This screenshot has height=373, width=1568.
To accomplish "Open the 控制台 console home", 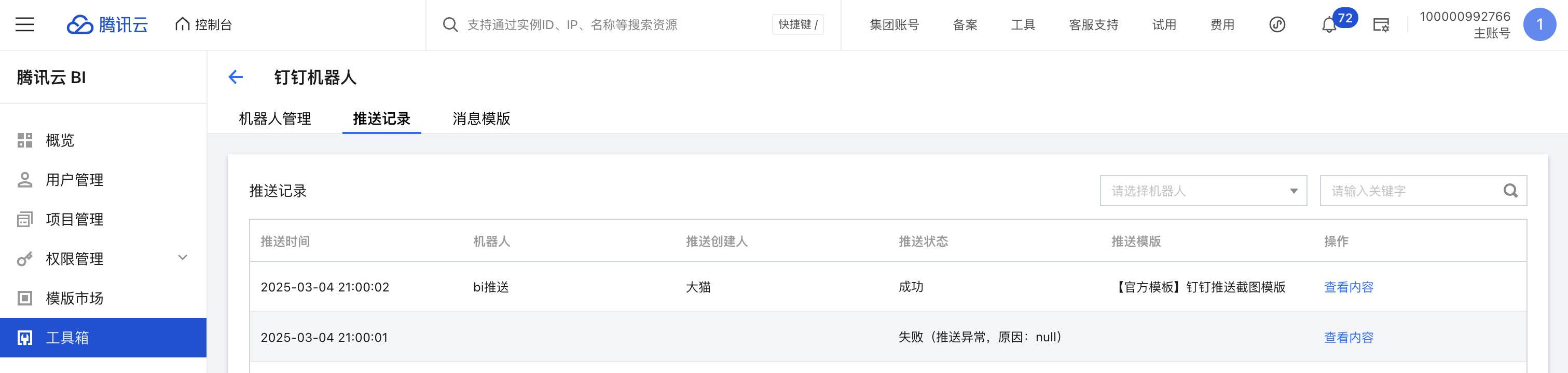I will (204, 24).
